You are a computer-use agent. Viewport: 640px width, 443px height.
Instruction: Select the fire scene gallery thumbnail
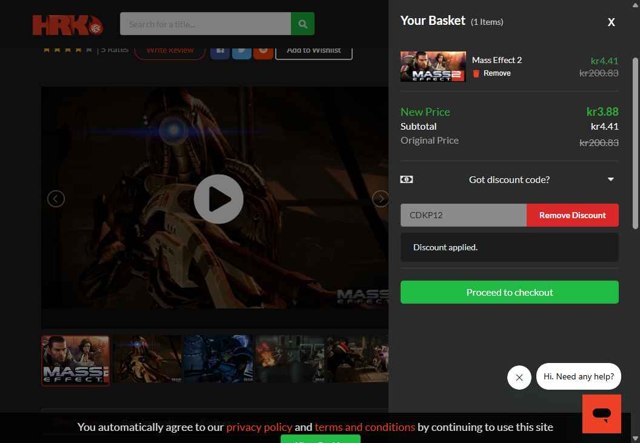point(289,359)
